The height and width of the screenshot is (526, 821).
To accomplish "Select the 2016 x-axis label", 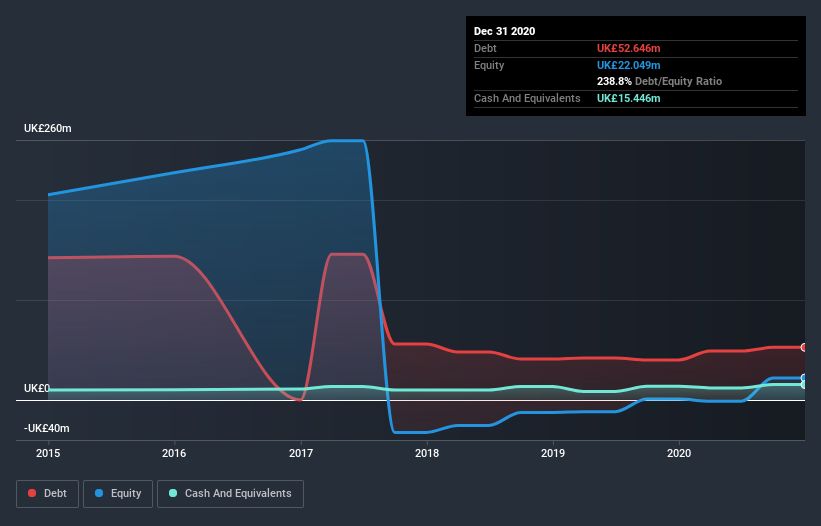I will (x=174, y=453).
